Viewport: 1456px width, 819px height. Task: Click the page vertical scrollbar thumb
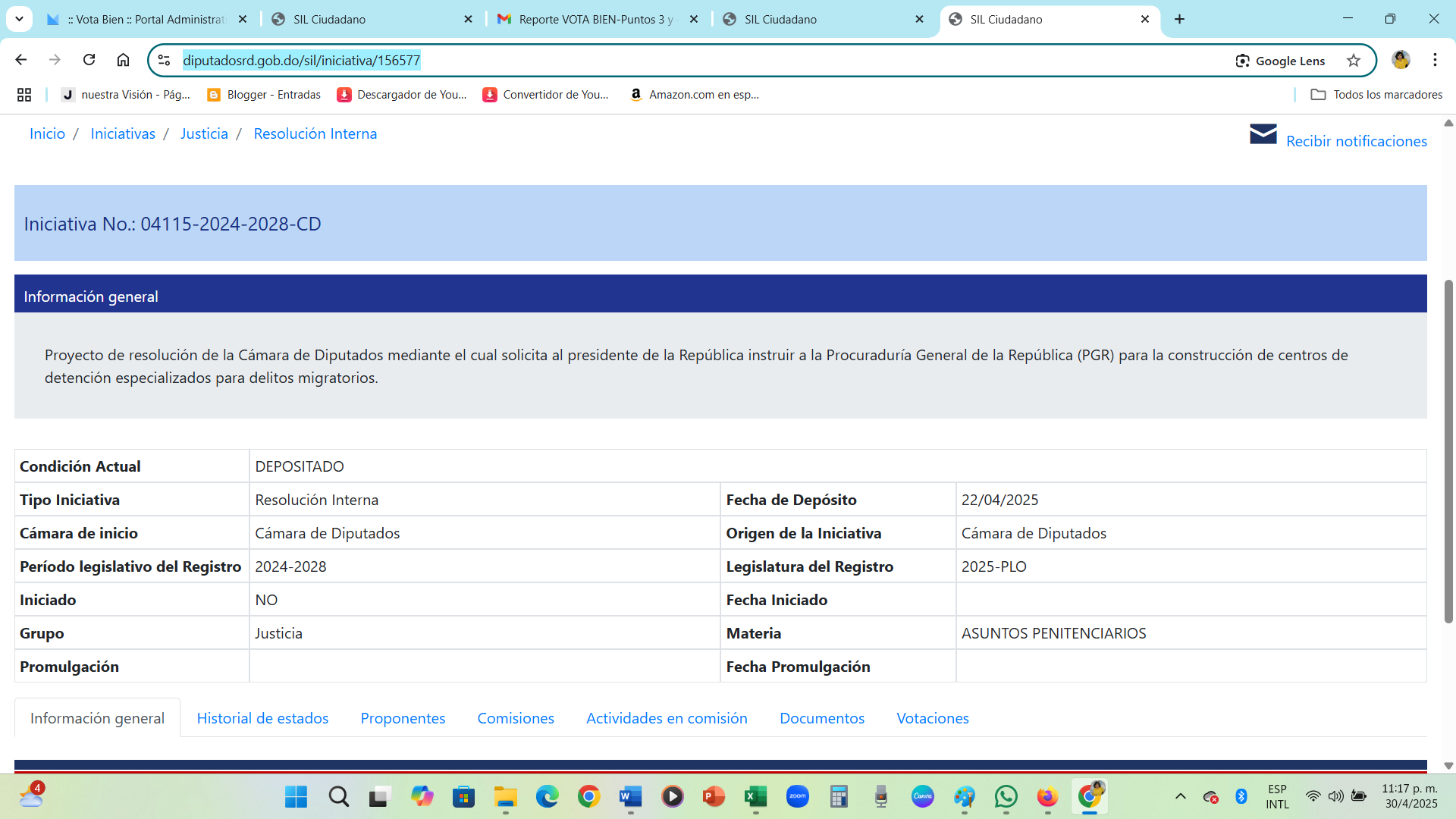click(x=1448, y=451)
